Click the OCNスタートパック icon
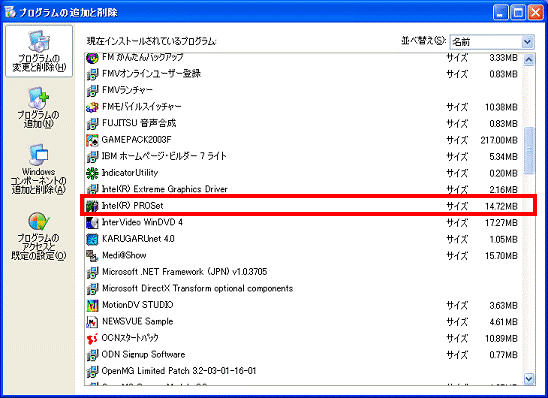The image size is (548, 398). click(x=92, y=339)
